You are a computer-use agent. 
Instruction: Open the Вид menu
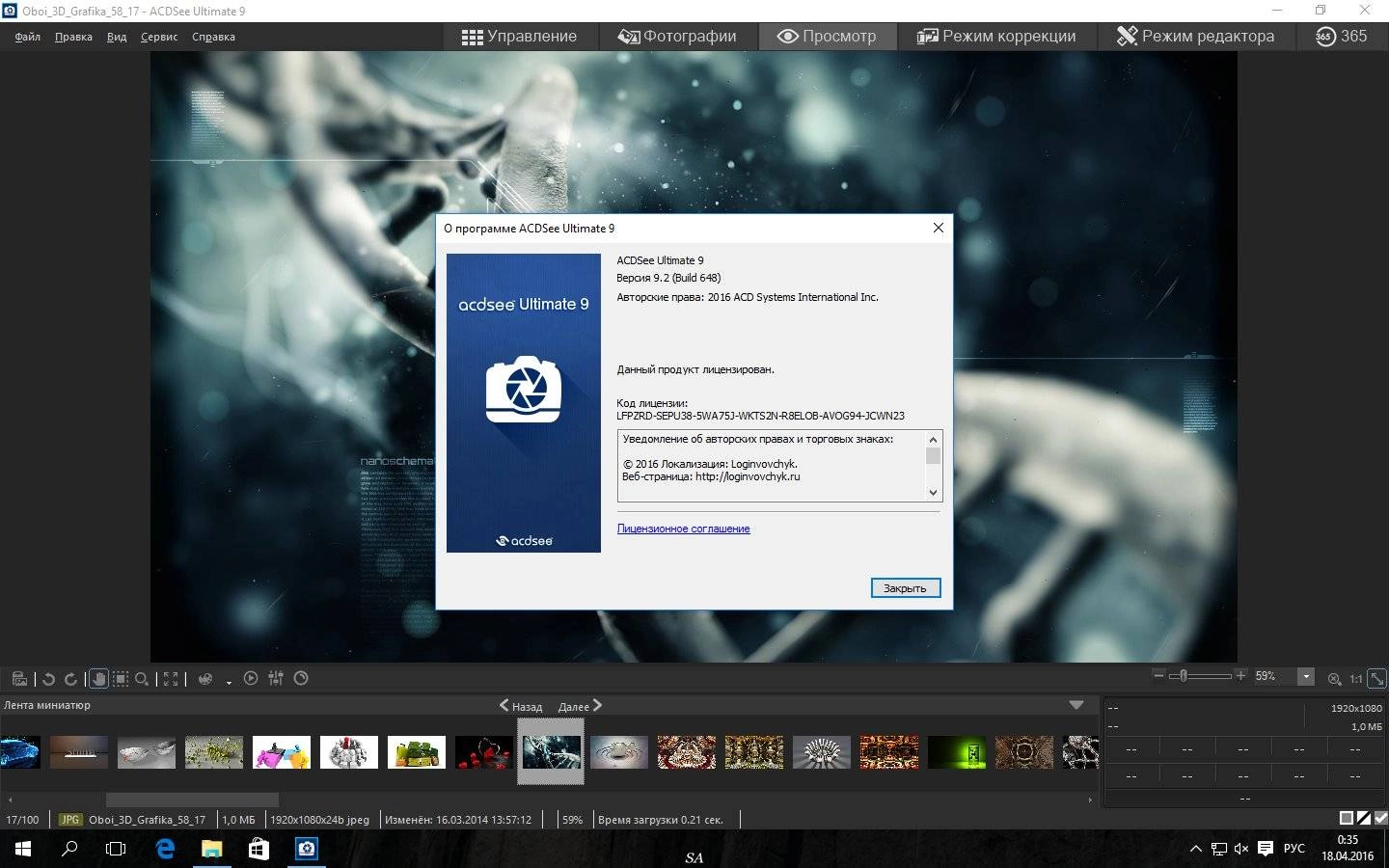[x=117, y=37]
